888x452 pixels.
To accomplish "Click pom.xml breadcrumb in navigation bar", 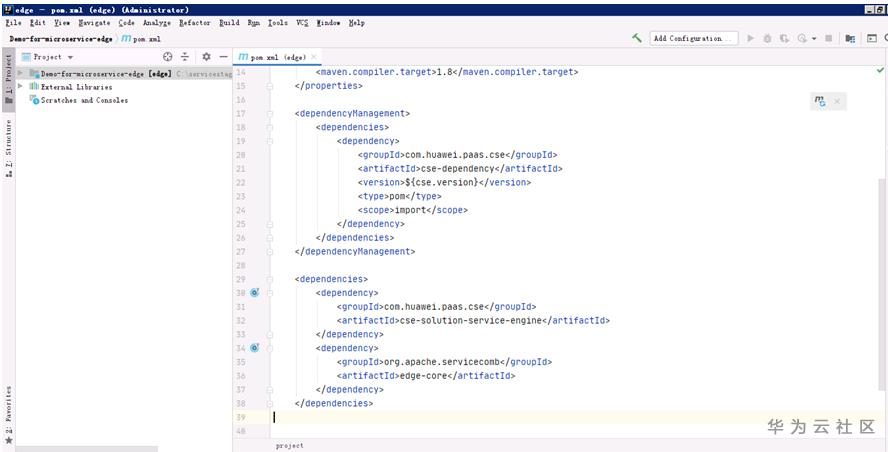I will coord(142,39).
